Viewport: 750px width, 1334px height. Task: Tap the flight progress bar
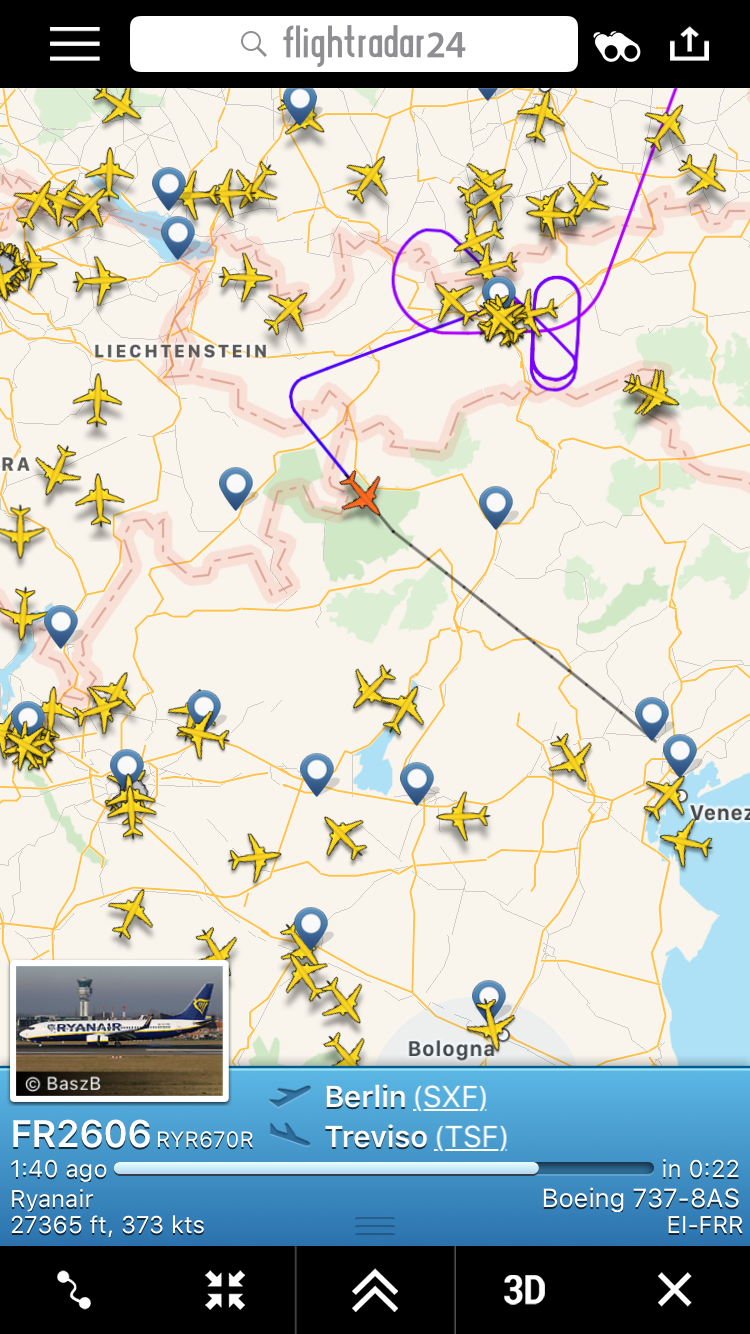pos(384,1168)
